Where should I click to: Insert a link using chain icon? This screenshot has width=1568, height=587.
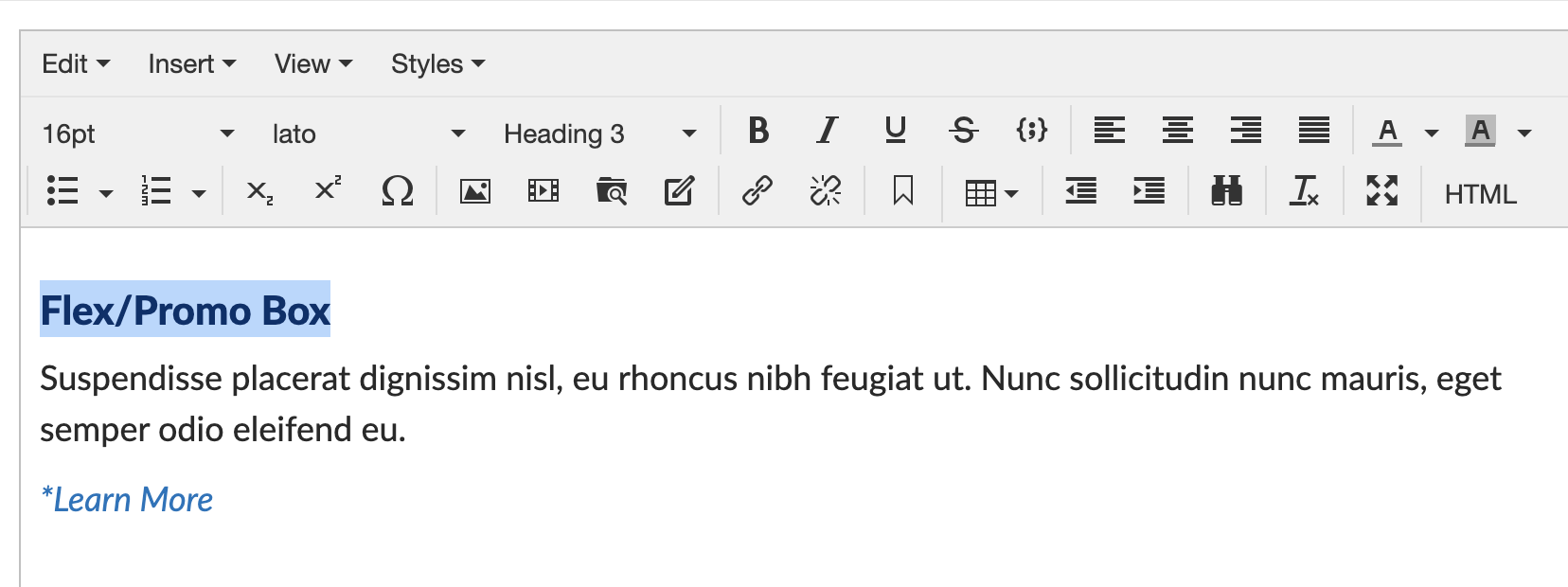(x=757, y=191)
